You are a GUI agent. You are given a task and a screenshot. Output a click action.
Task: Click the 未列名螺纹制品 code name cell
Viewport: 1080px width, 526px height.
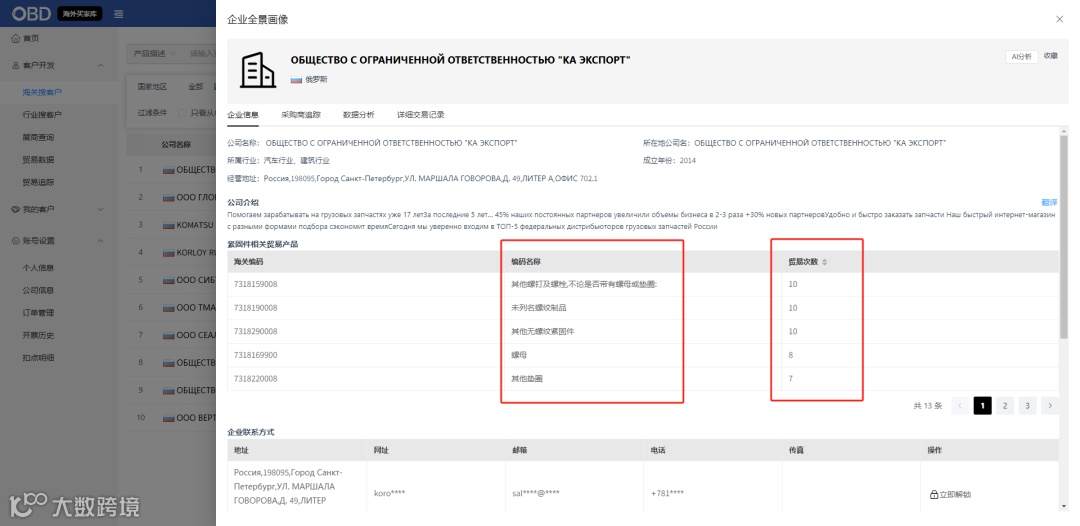(539, 308)
